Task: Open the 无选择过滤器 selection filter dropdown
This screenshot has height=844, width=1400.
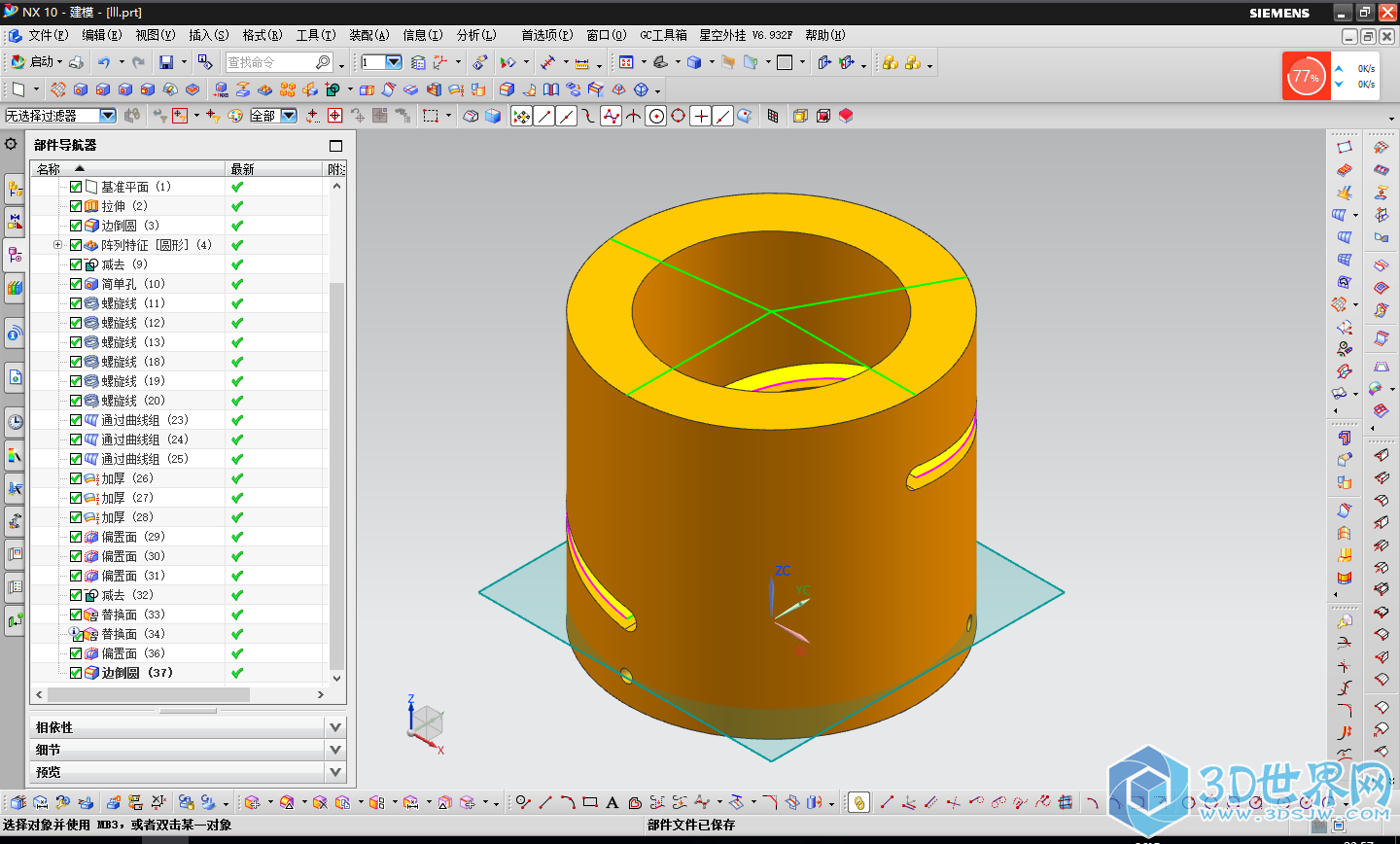Action: click(108, 116)
